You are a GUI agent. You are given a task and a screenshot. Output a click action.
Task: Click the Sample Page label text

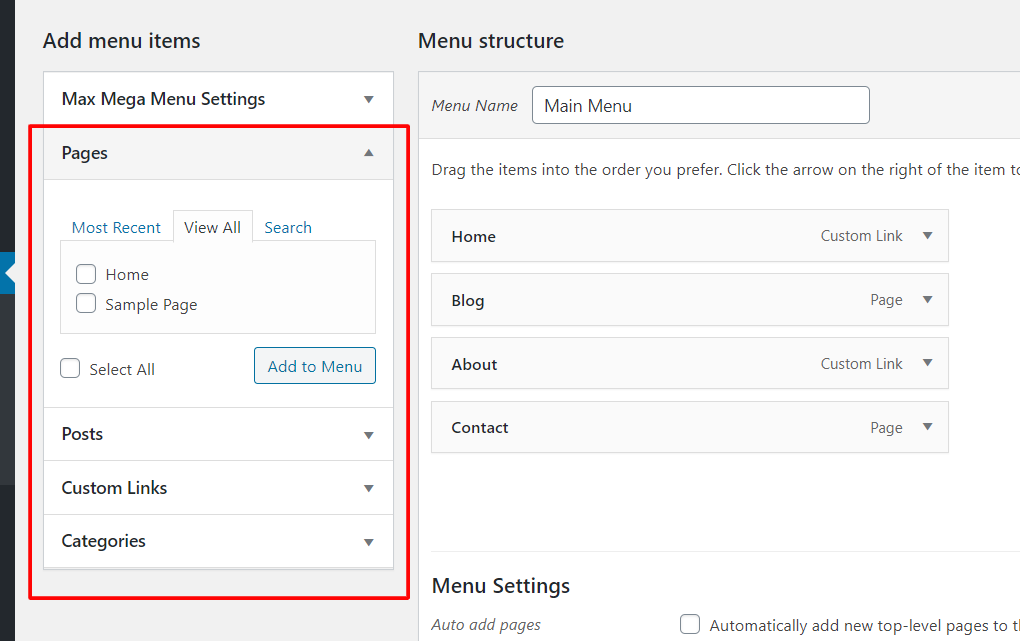(x=151, y=305)
